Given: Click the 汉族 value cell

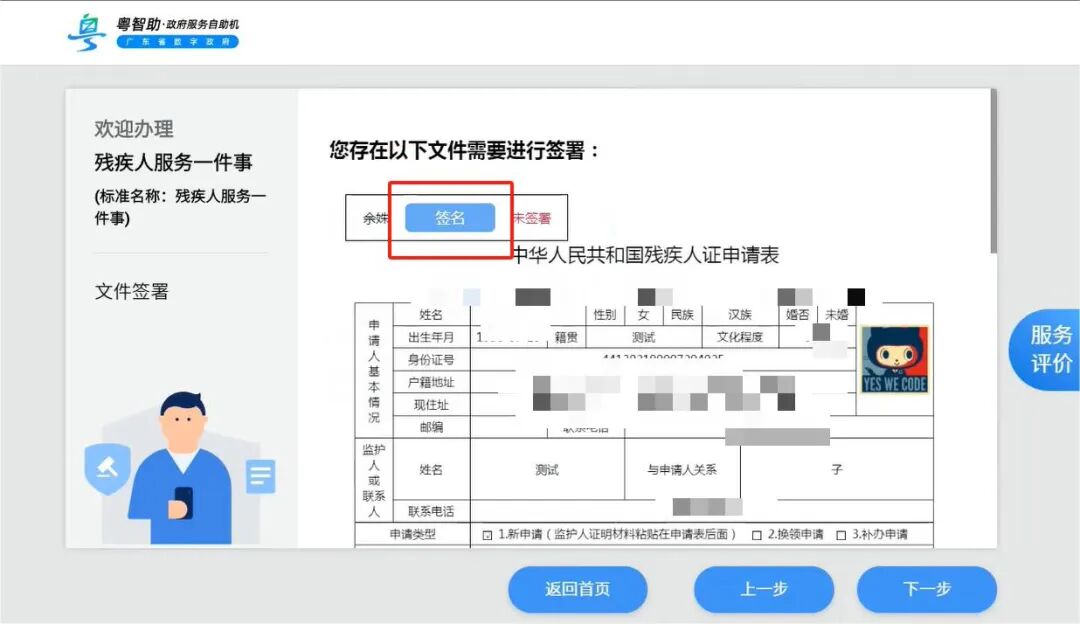Looking at the screenshot, I should click(x=740, y=315).
